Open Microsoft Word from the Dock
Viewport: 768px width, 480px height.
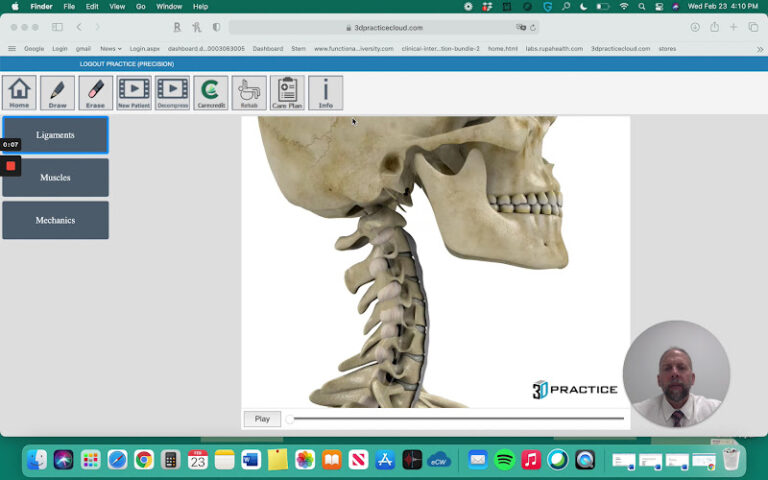pyautogui.click(x=251, y=460)
